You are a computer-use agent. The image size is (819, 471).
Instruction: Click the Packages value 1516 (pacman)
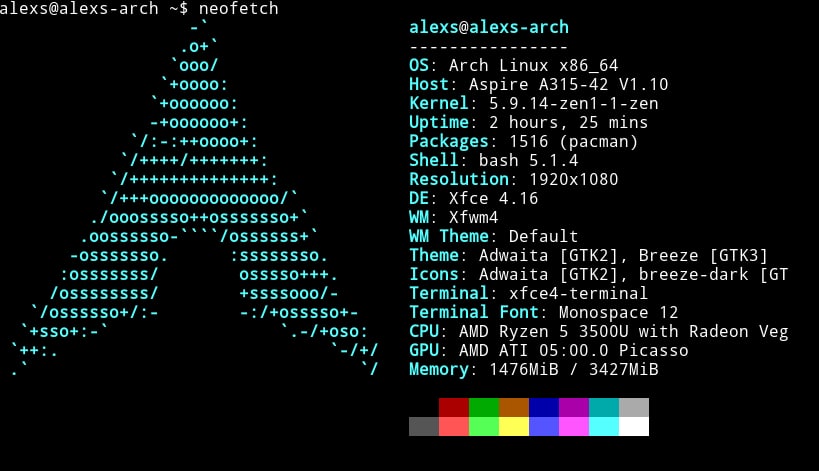574,142
